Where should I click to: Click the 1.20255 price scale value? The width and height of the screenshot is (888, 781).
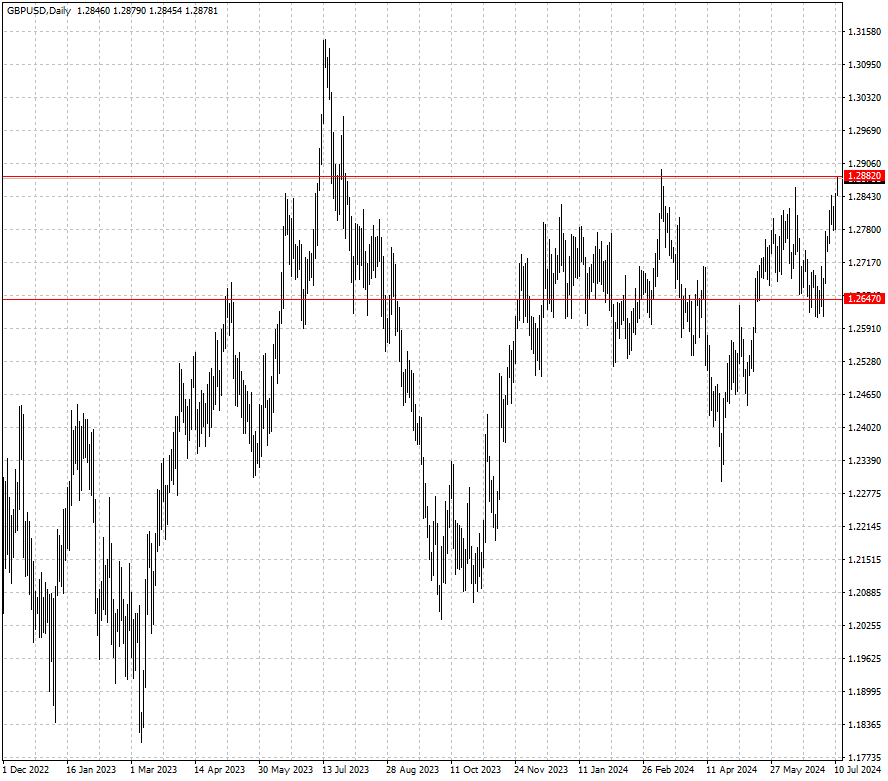coord(864,625)
